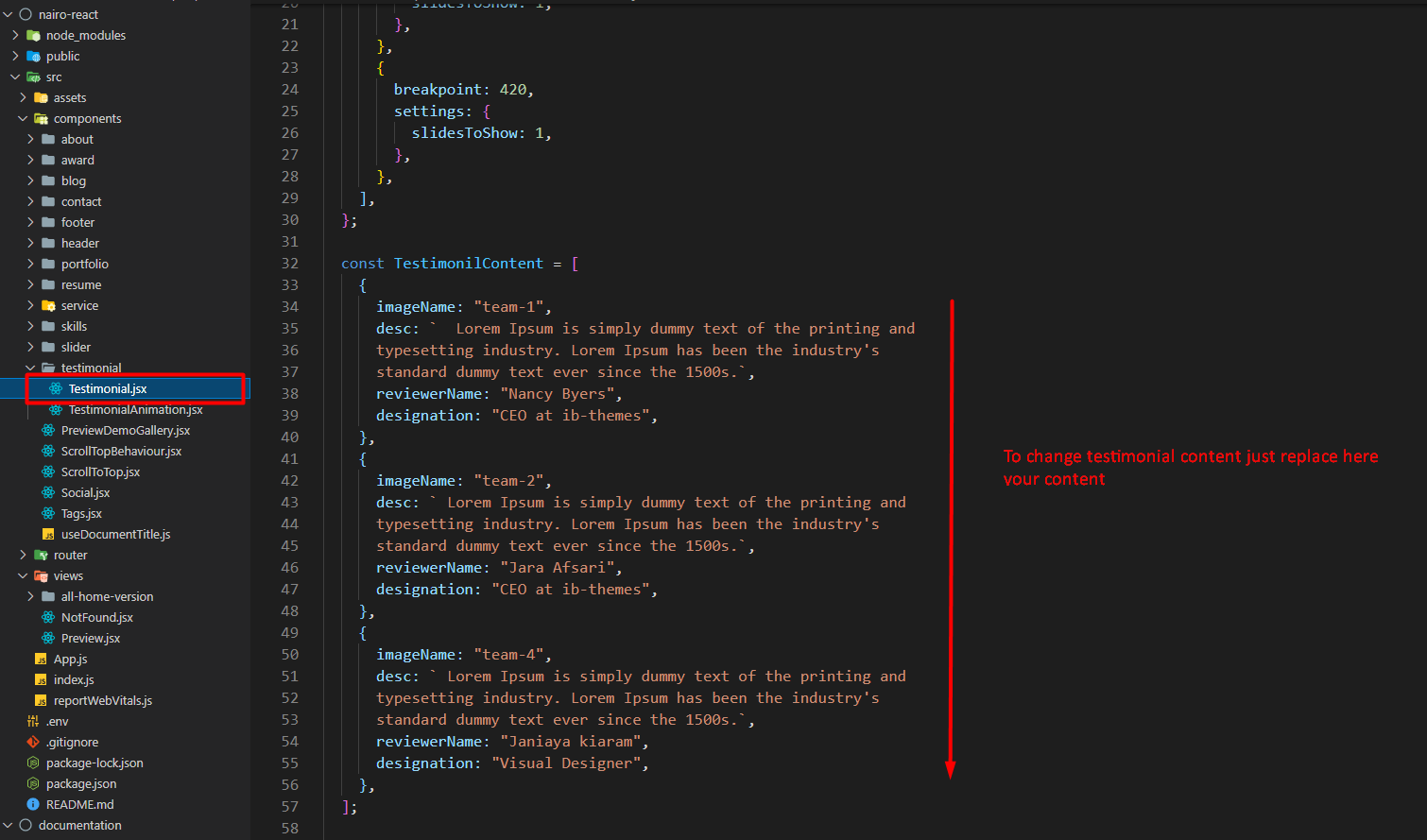
Task: Collapse the src folder chevron
Action: point(15,77)
